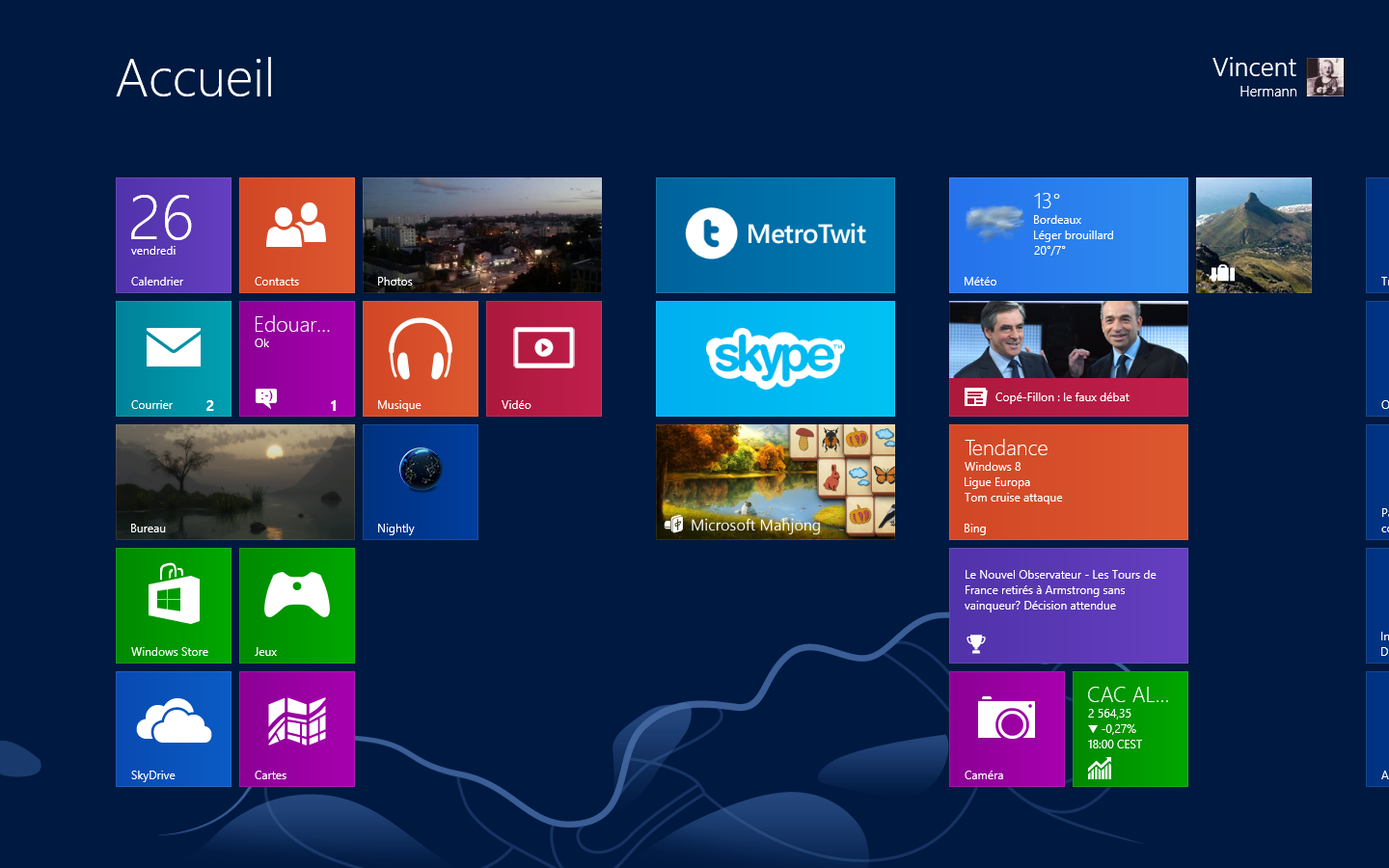
Task: Open the Cartes maps tile
Action: tap(297, 729)
